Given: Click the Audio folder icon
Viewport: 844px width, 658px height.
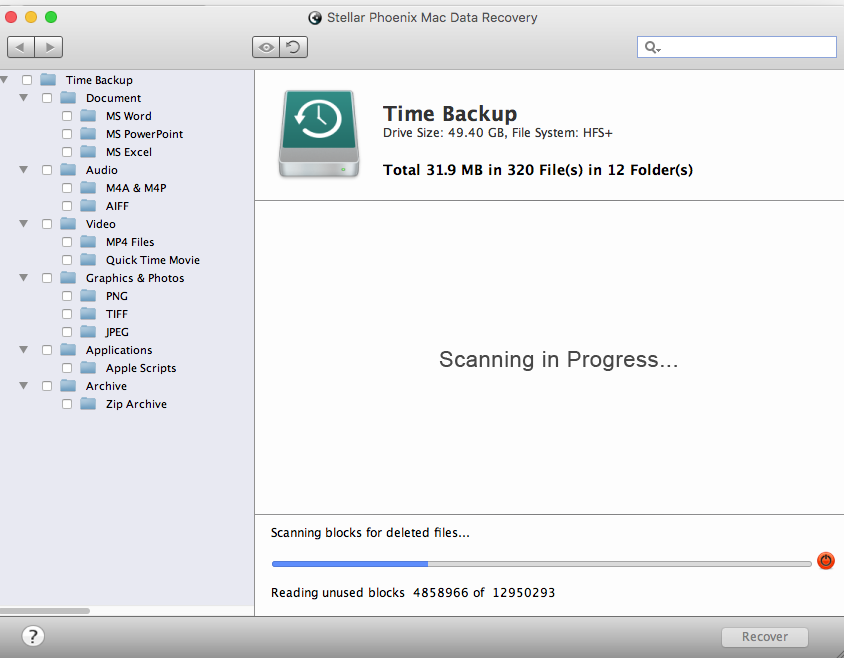Looking at the screenshot, I should coord(68,170).
